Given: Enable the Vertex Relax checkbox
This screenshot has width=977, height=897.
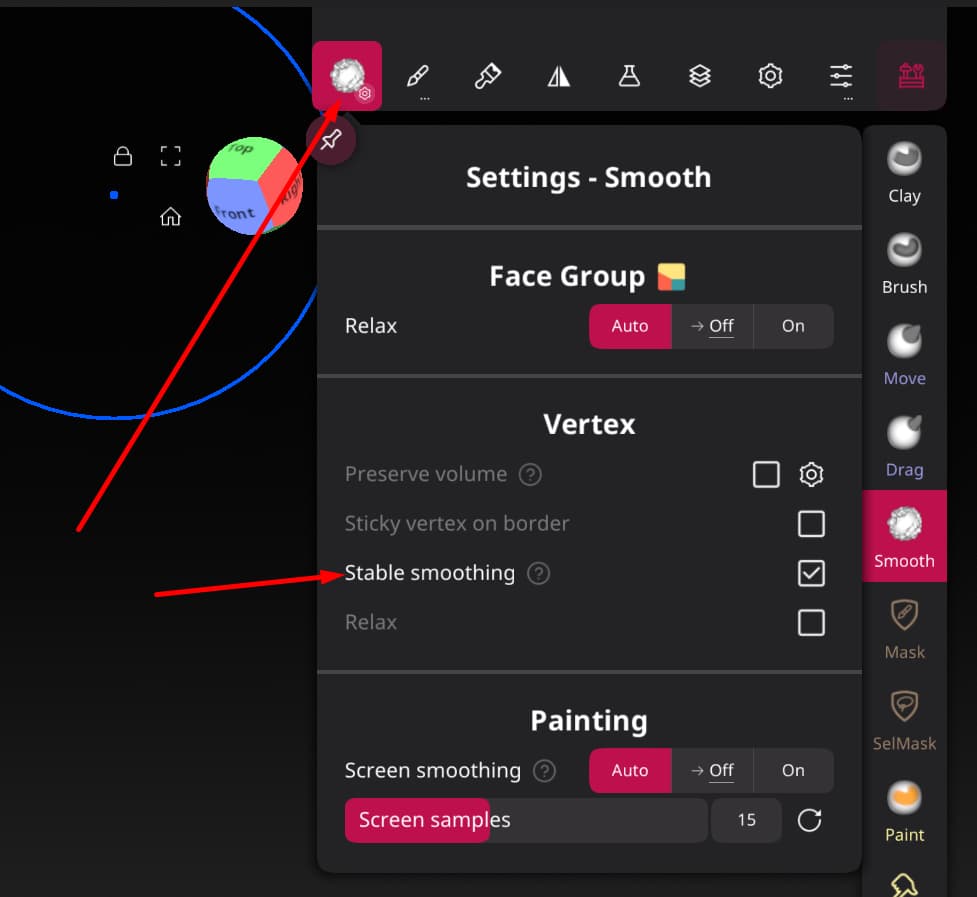Looking at the screenshot, I should pos(811,622).
